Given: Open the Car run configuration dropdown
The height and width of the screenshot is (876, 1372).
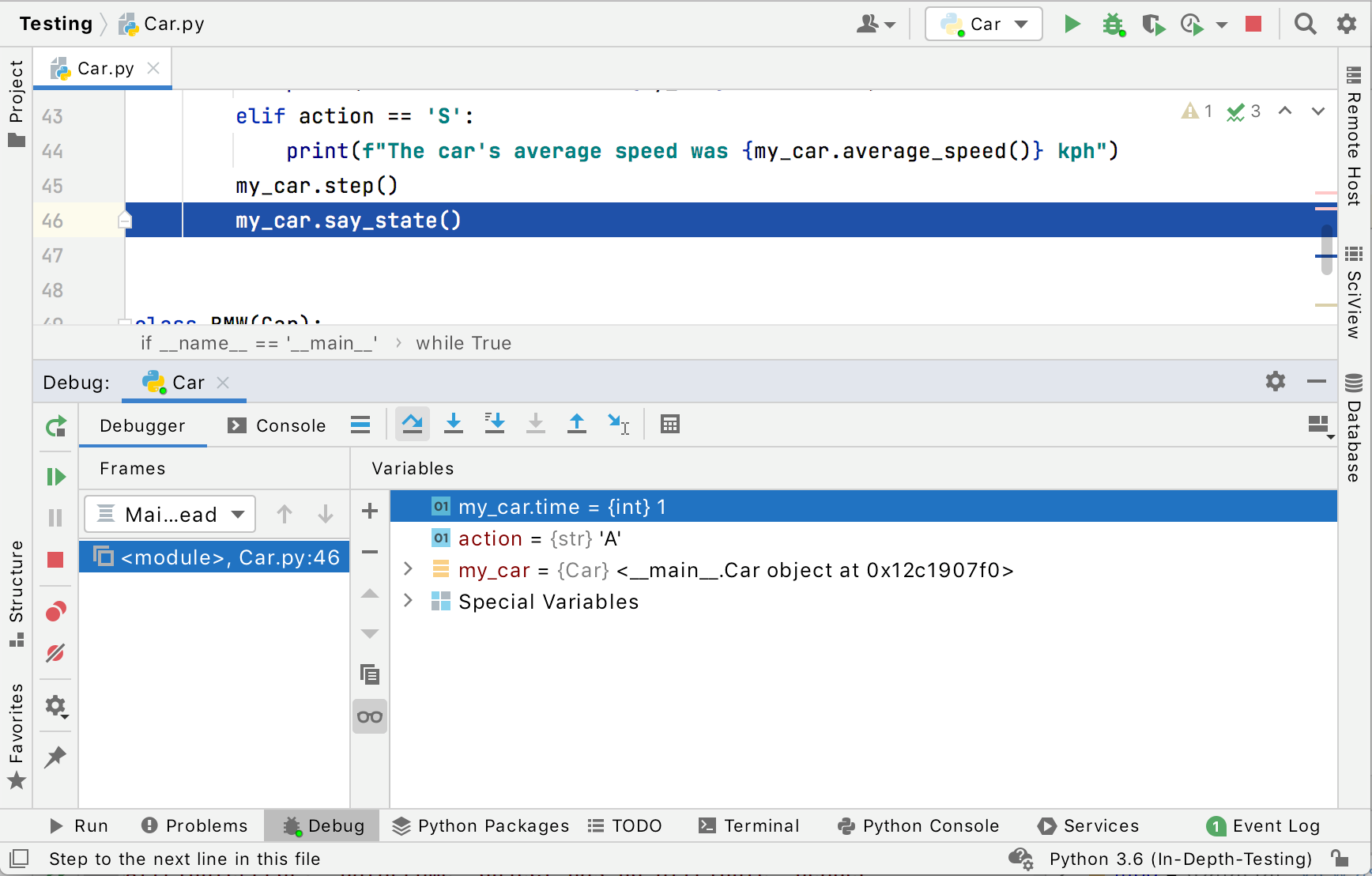Looking at the screenshot, I should point(984,25).
